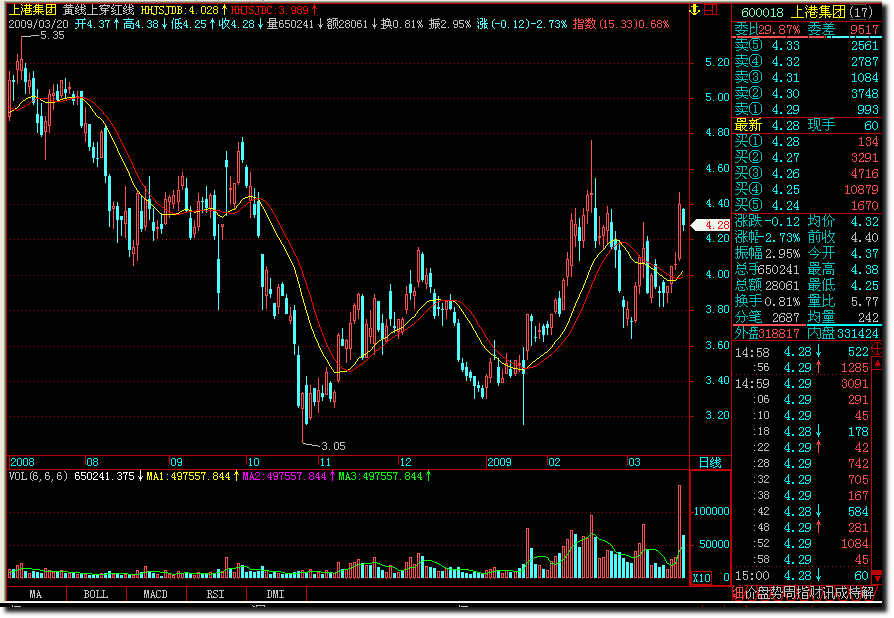894x618 pixels.
Task: Click the X10 volume scale box
Action: [701, 578]
